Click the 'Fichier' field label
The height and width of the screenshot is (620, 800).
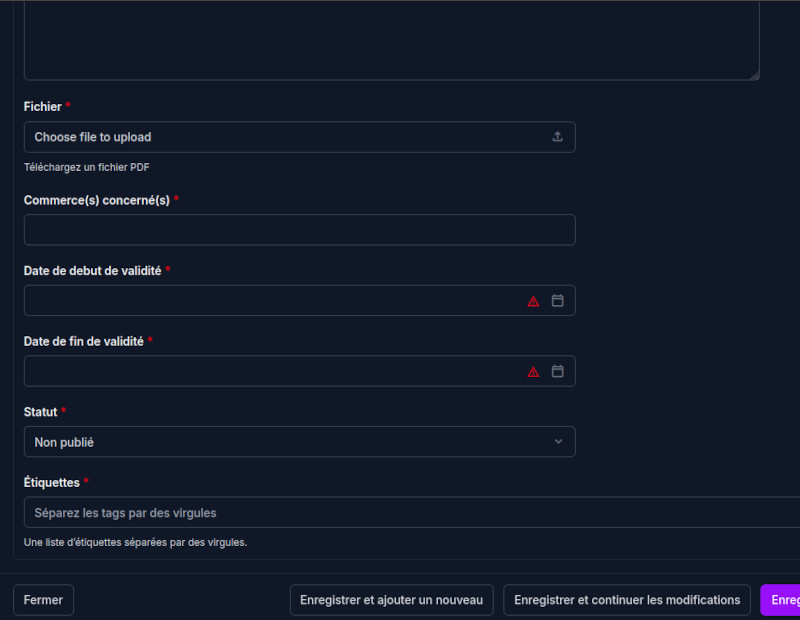coord(42,107)
